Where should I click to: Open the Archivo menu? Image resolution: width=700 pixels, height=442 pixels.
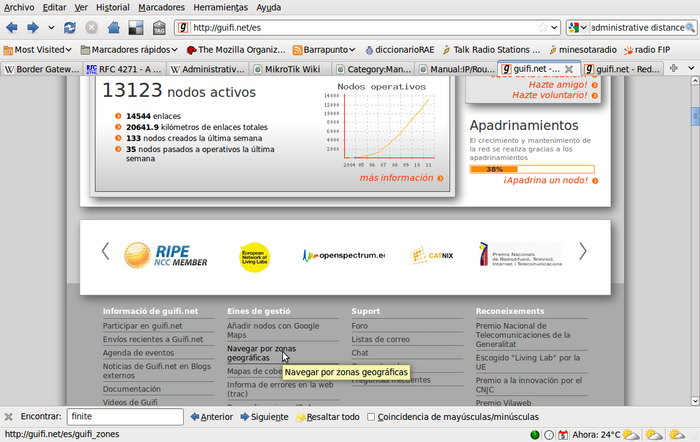pyautogui.click(x=19, y=7)
